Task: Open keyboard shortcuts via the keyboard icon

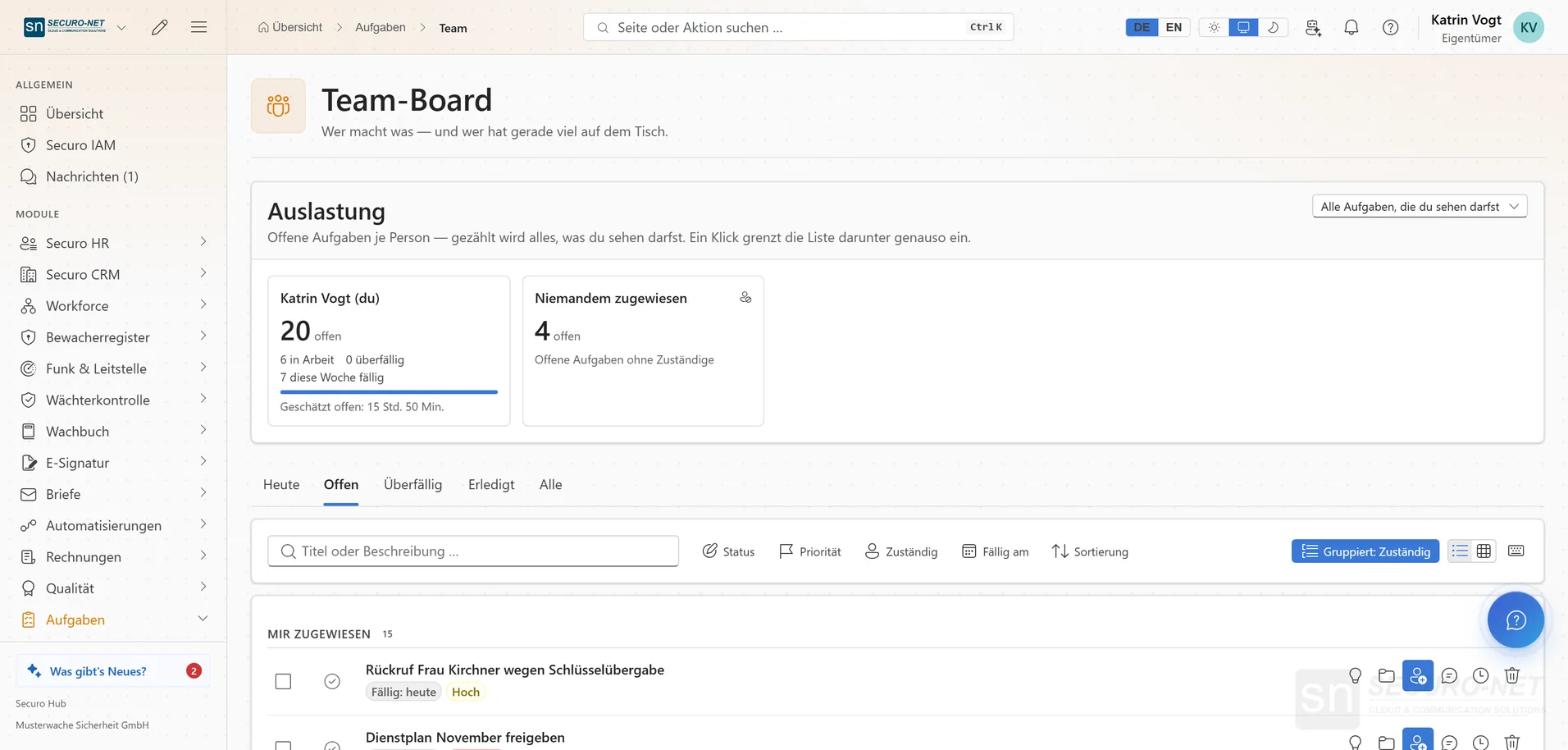Action: pos(1516,551)
